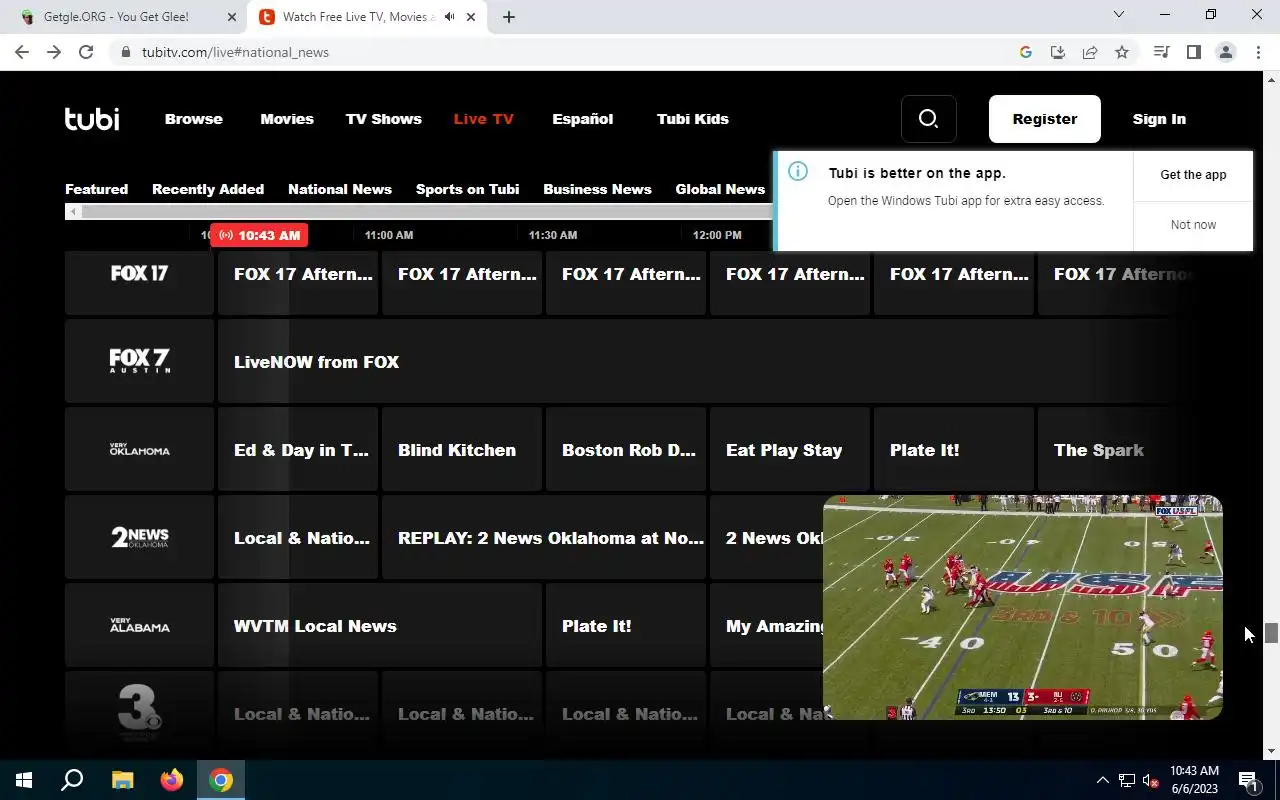Dismiss the prompt with Not now
The width and height of the screenshot is (1280, 800).
[x=1193, y=225]
